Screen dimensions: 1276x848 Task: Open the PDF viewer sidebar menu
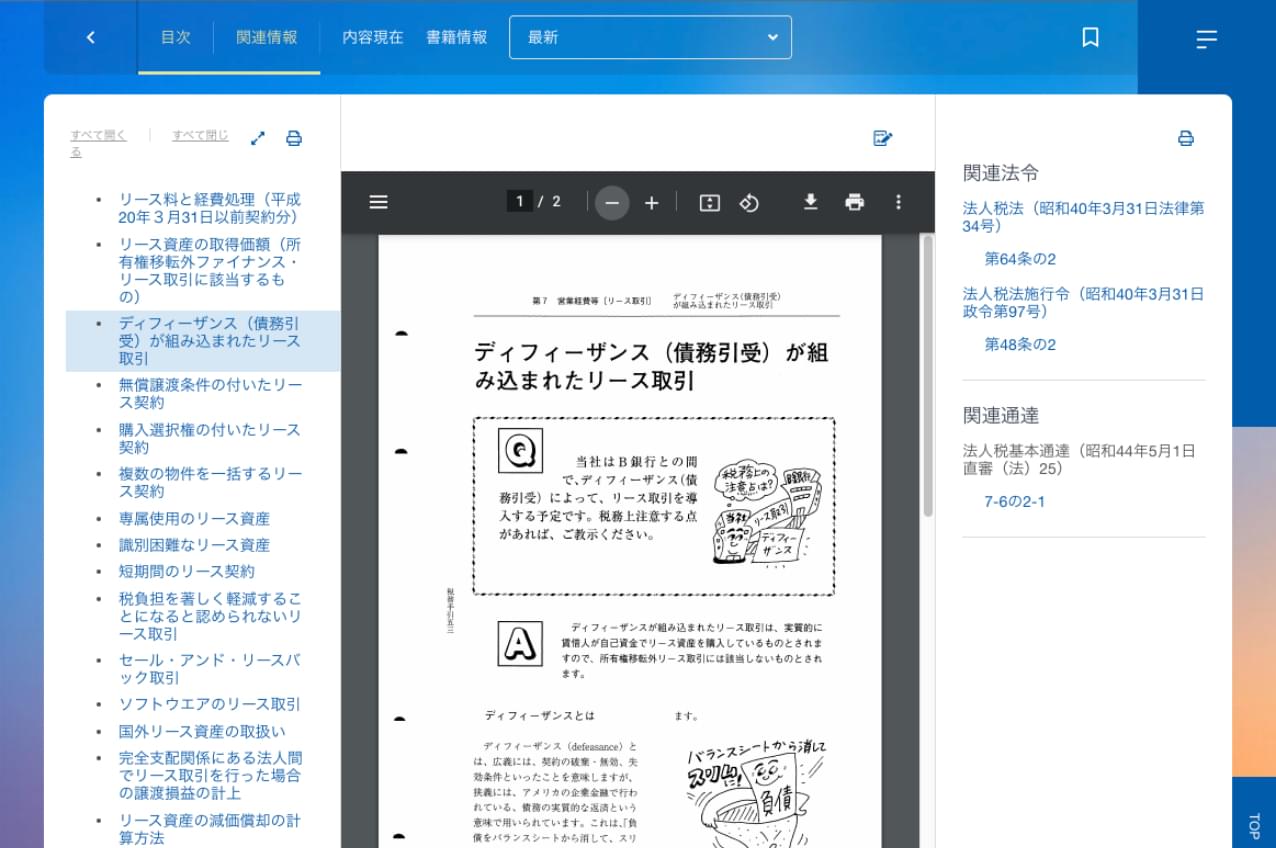click(378, 202)
